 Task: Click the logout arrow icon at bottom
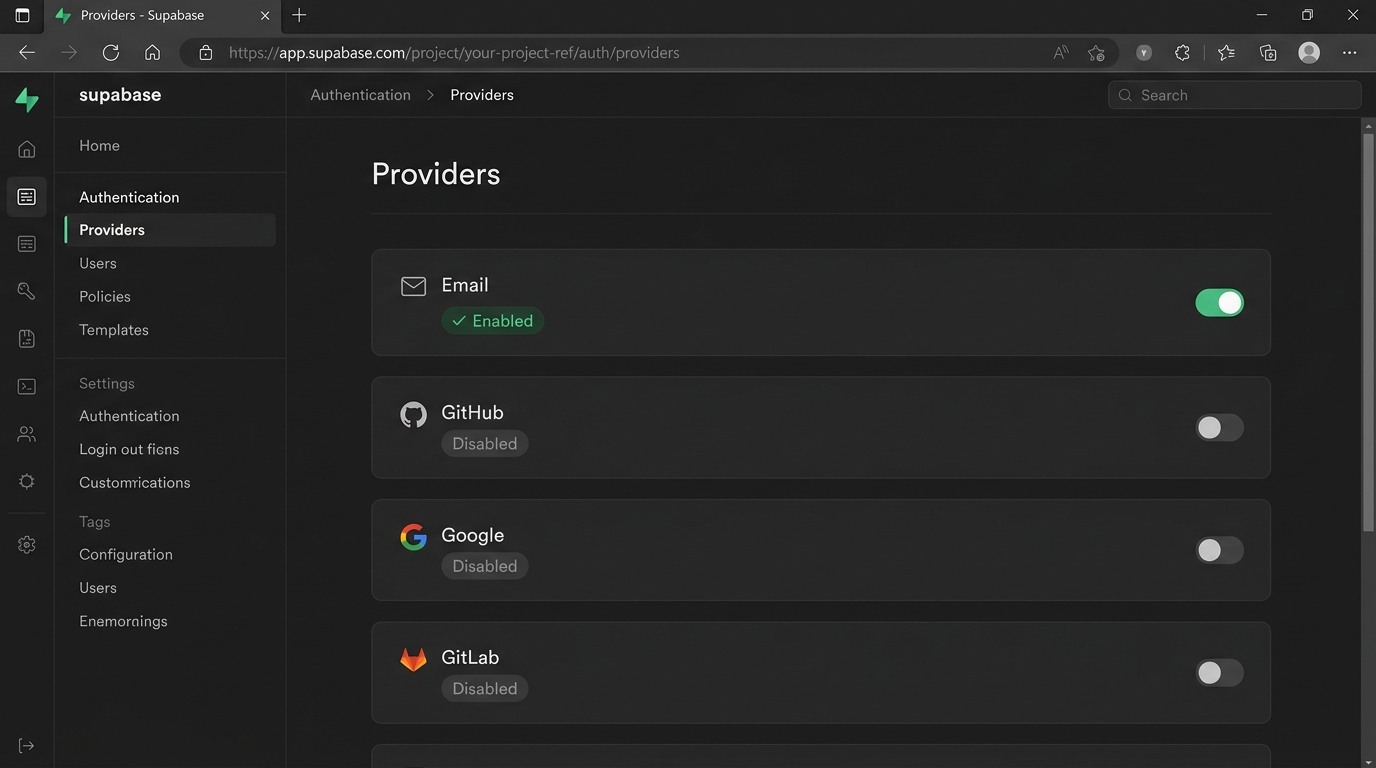(x=27, y=746)
